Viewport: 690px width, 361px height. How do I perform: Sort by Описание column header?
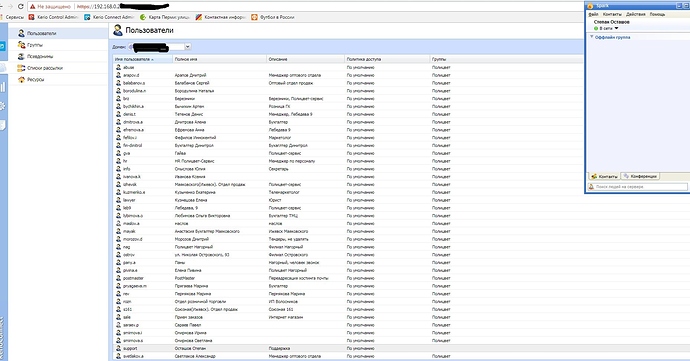point(306,59)
